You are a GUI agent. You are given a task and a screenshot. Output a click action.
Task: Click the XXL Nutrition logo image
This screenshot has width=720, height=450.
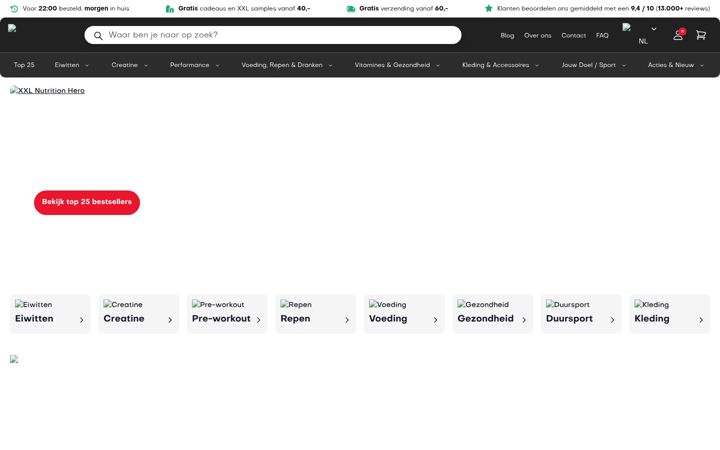12,28
